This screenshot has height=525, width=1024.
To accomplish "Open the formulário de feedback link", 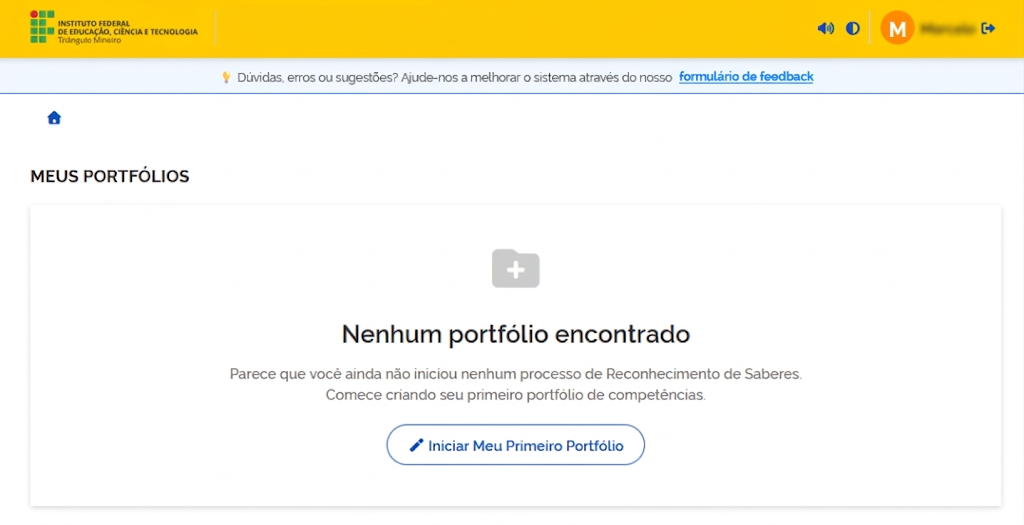I will (746, 77).
